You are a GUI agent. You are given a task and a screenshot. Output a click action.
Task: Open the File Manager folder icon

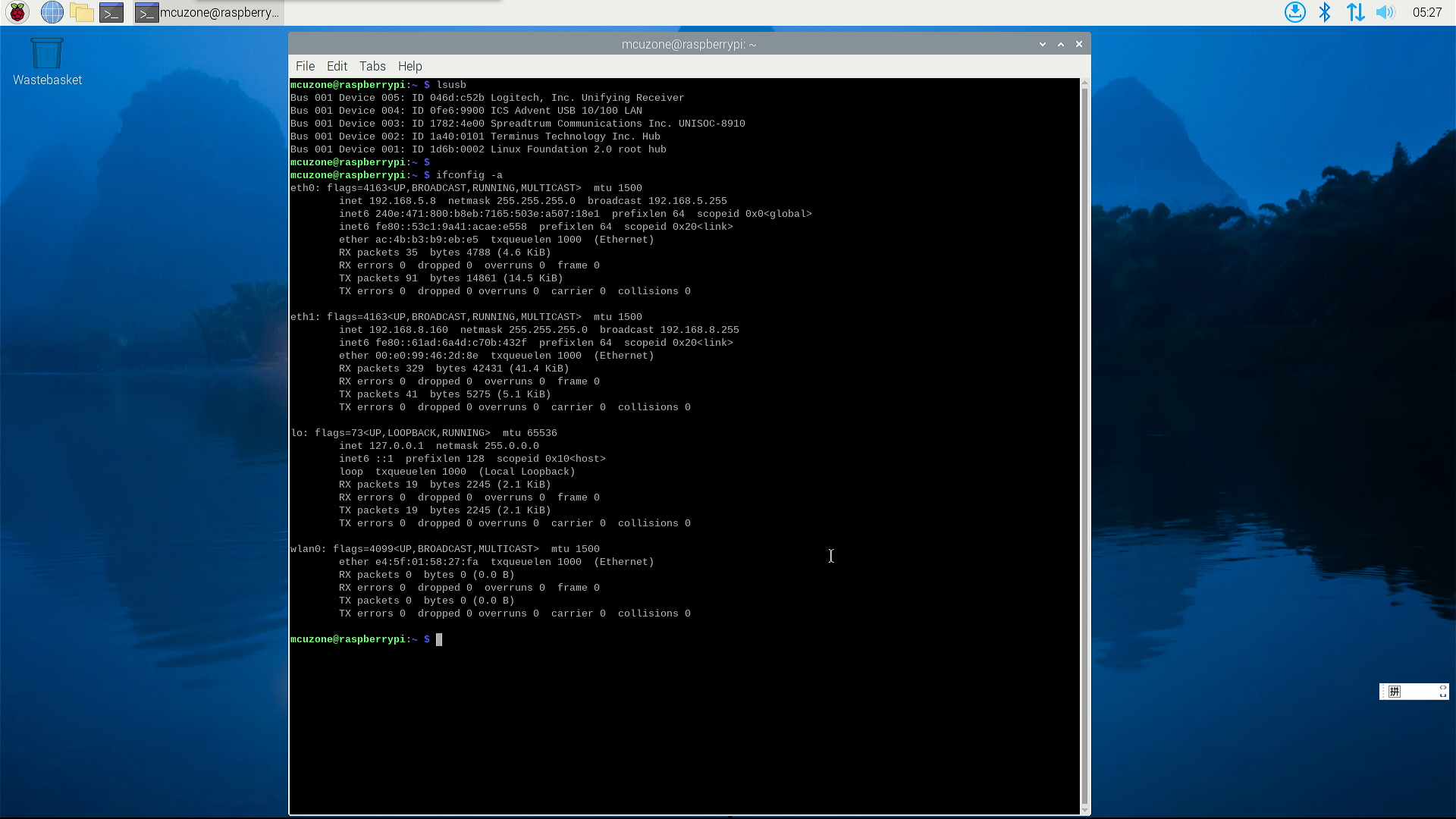pyautogui.click(x=81, y=12)
